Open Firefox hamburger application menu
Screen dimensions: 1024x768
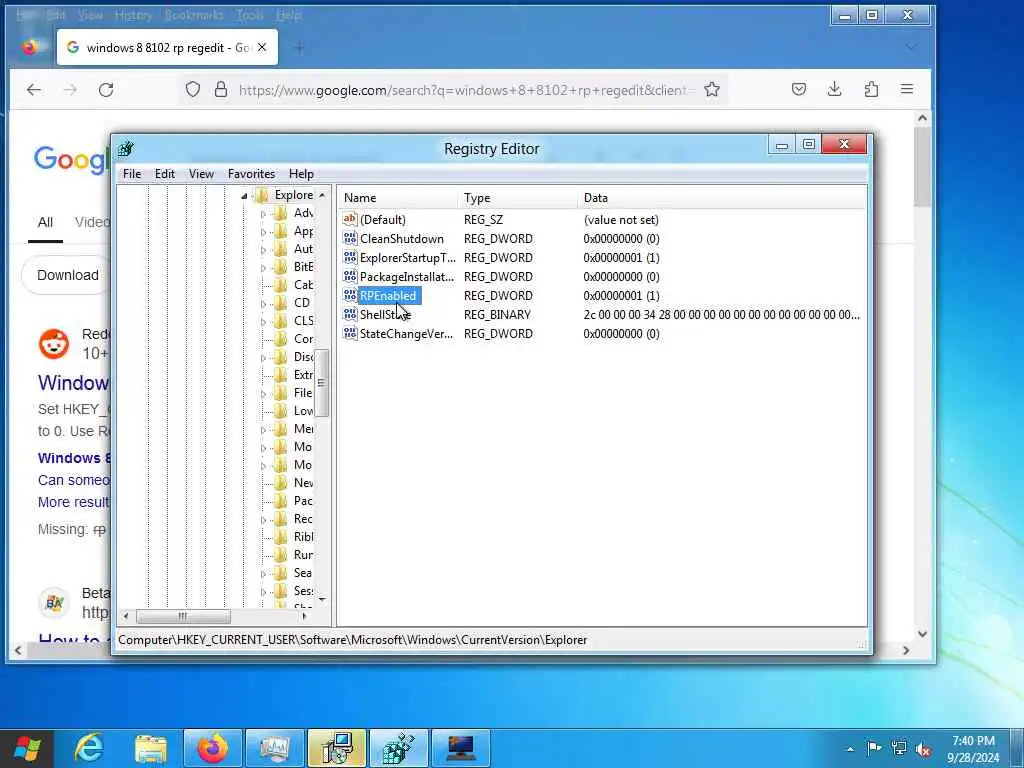tap(907, 89)
